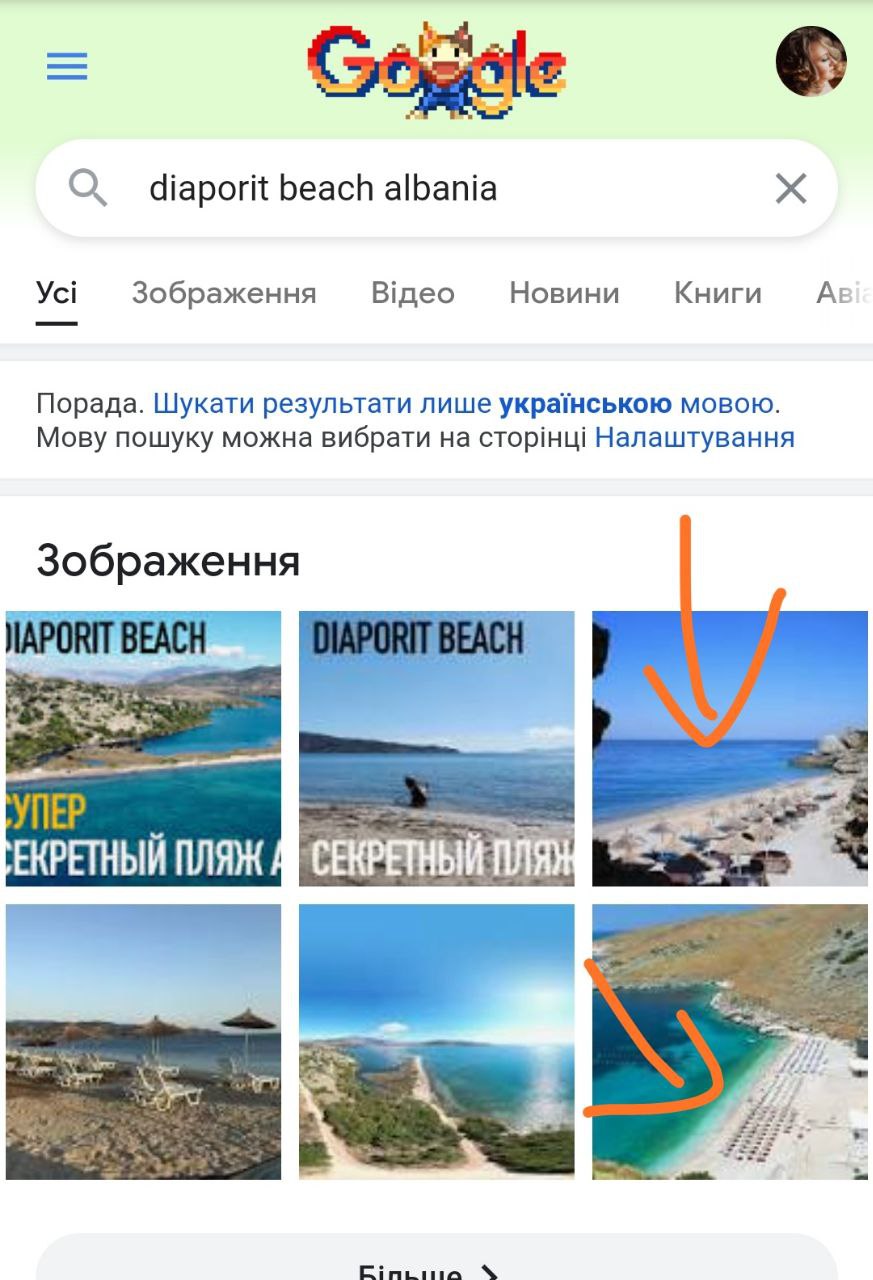Open the Книги tab
Screen dimensions: 873x1280
point(718,293)
